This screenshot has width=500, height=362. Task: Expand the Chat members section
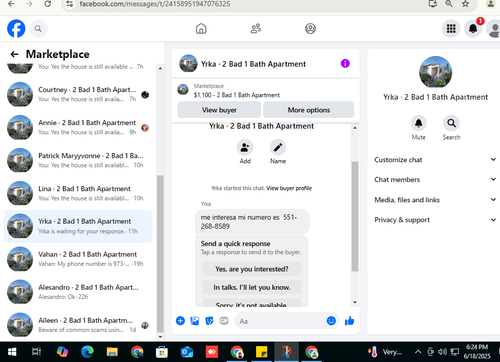(x=435, y=180)
